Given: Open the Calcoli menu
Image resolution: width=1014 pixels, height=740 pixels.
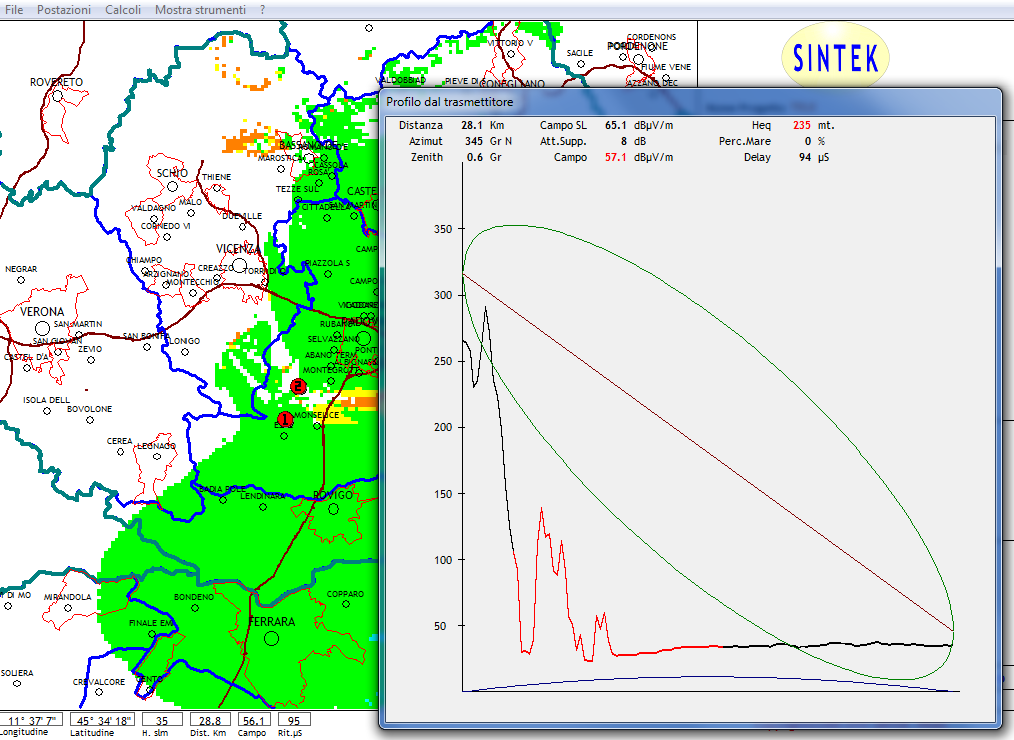Looking at the screenshot, I should click(122, 9).
